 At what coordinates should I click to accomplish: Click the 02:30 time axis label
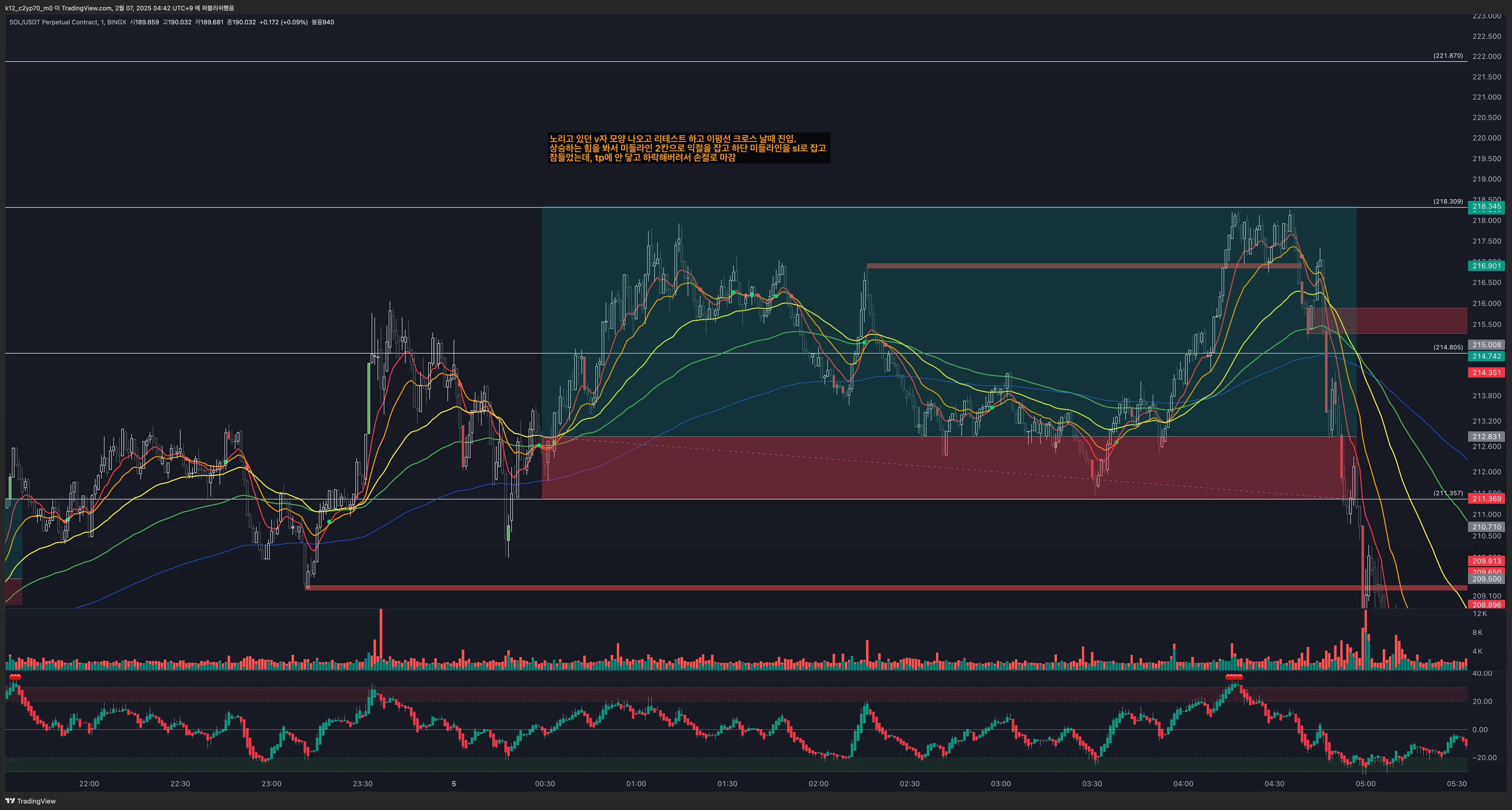coord(910,784)
